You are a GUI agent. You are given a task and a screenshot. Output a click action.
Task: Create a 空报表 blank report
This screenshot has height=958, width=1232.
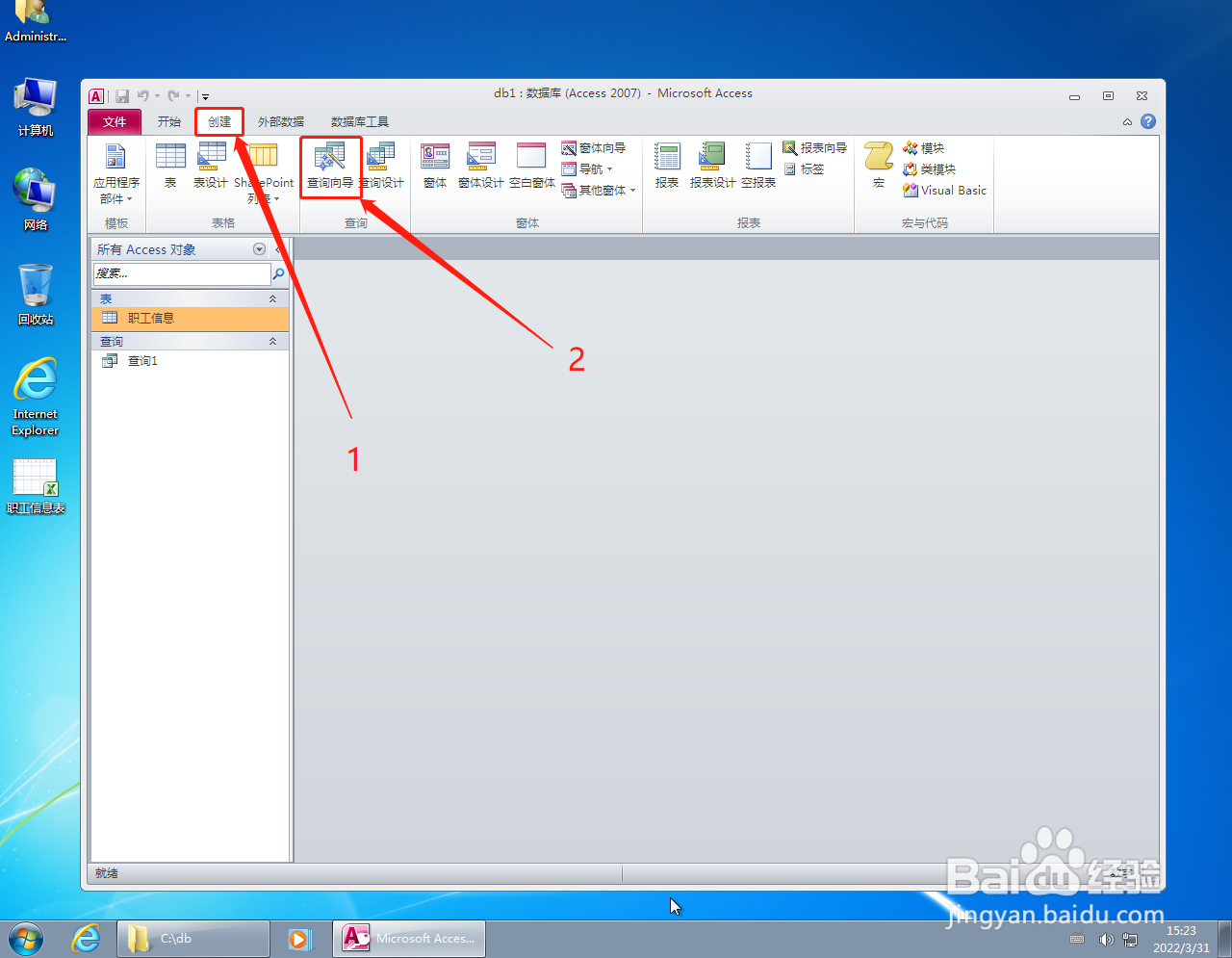click(758, 166)
